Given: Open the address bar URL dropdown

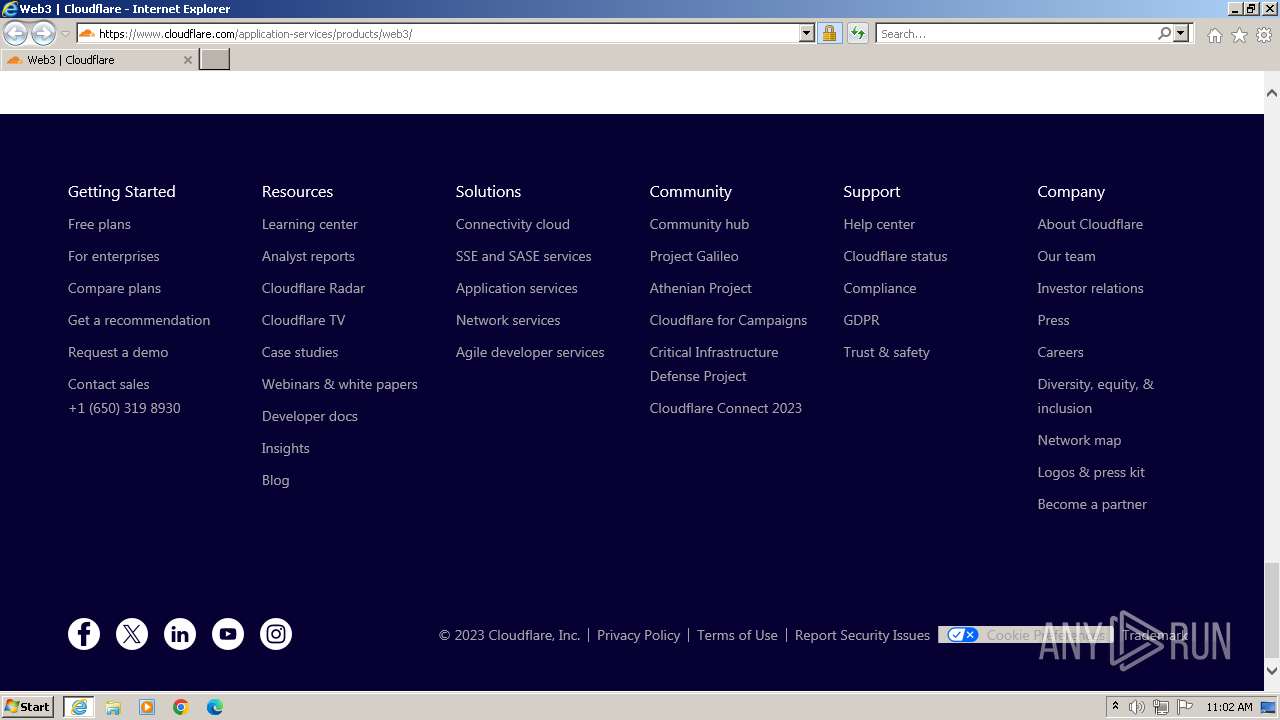Looking at the screenshot, I should [807, 34].
